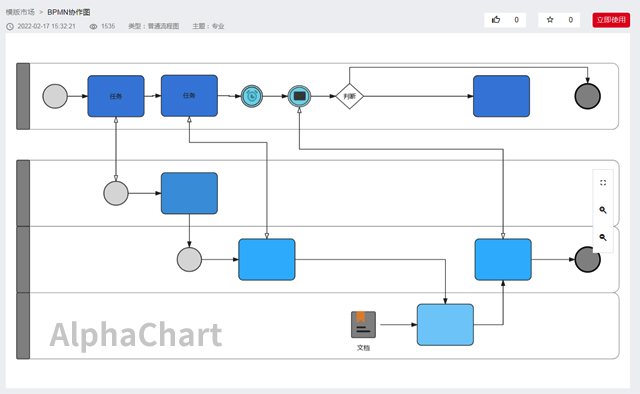The image size is (640, 394).
Task: Select the third-lane task before its end circle
Action: coord(503,259)
